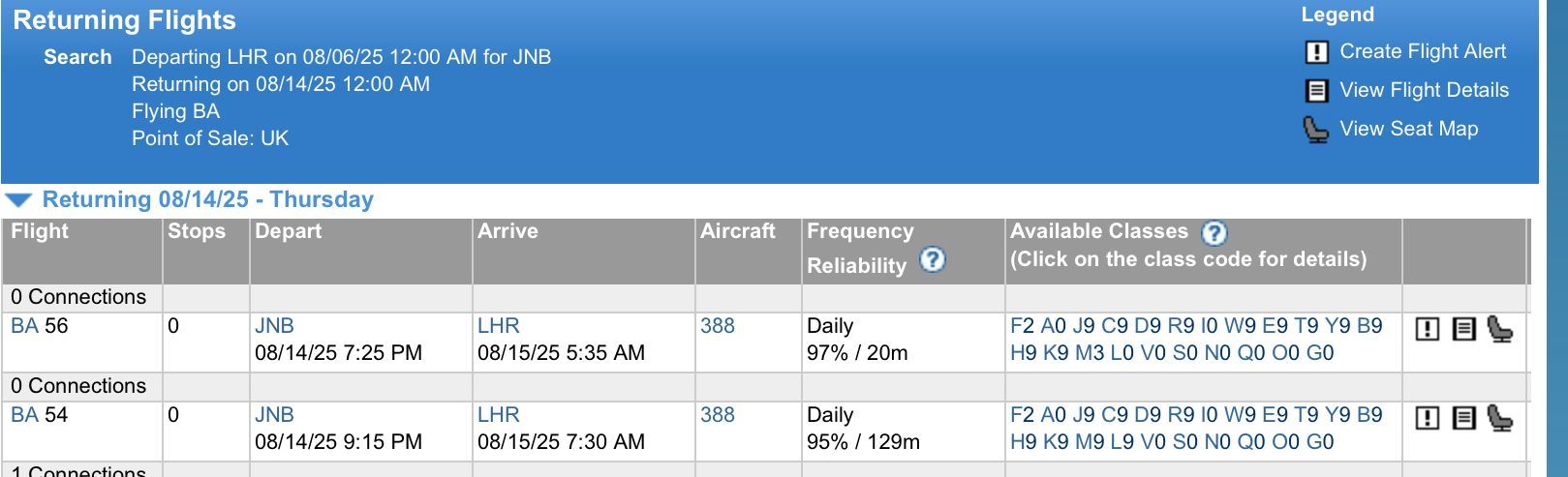Image resolution: width=1568 pixels, height=477 pixels.
Task: Open the seat map for BA 54
Action: tap(1500, 418)
